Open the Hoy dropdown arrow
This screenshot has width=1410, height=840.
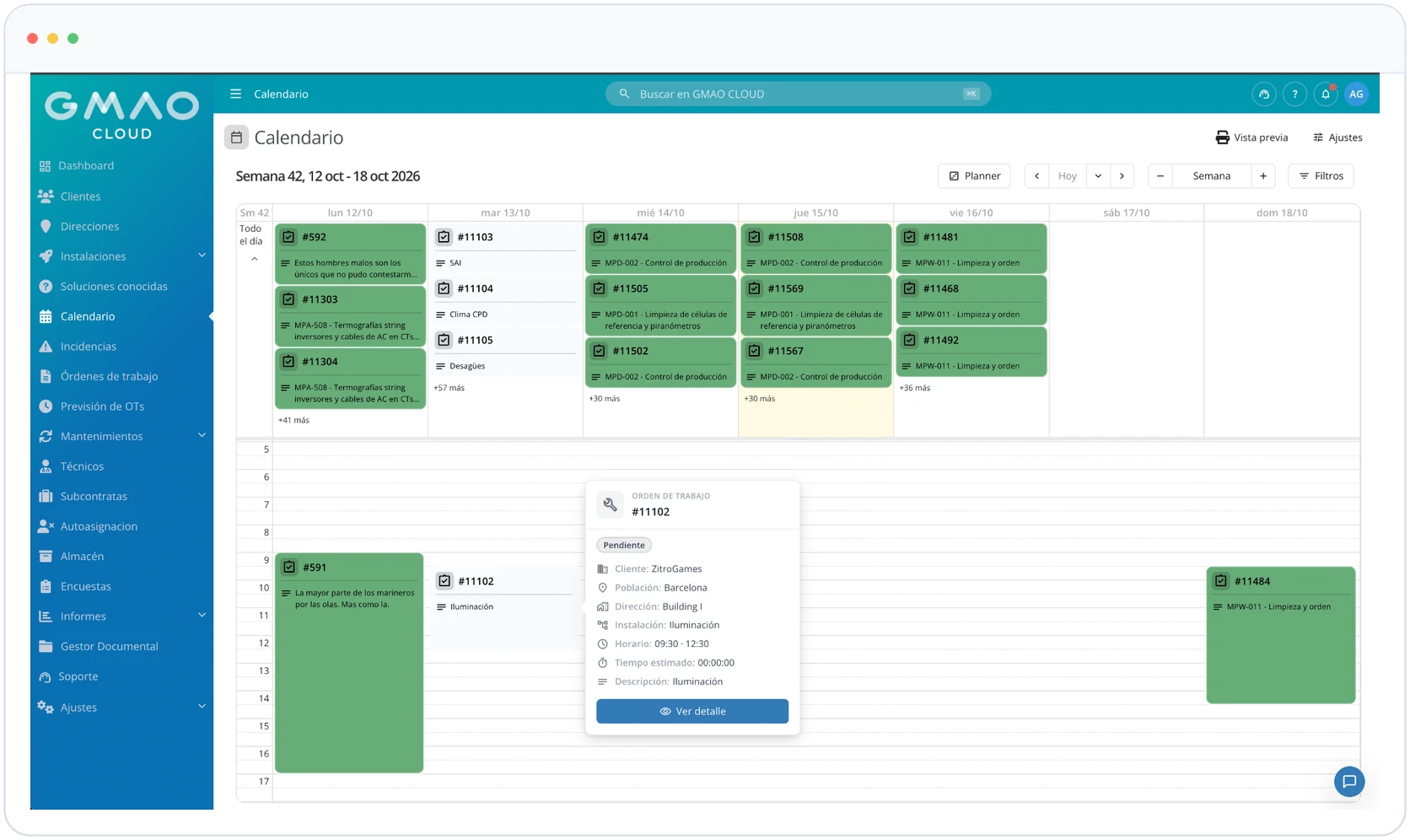tap(1098, 176)
